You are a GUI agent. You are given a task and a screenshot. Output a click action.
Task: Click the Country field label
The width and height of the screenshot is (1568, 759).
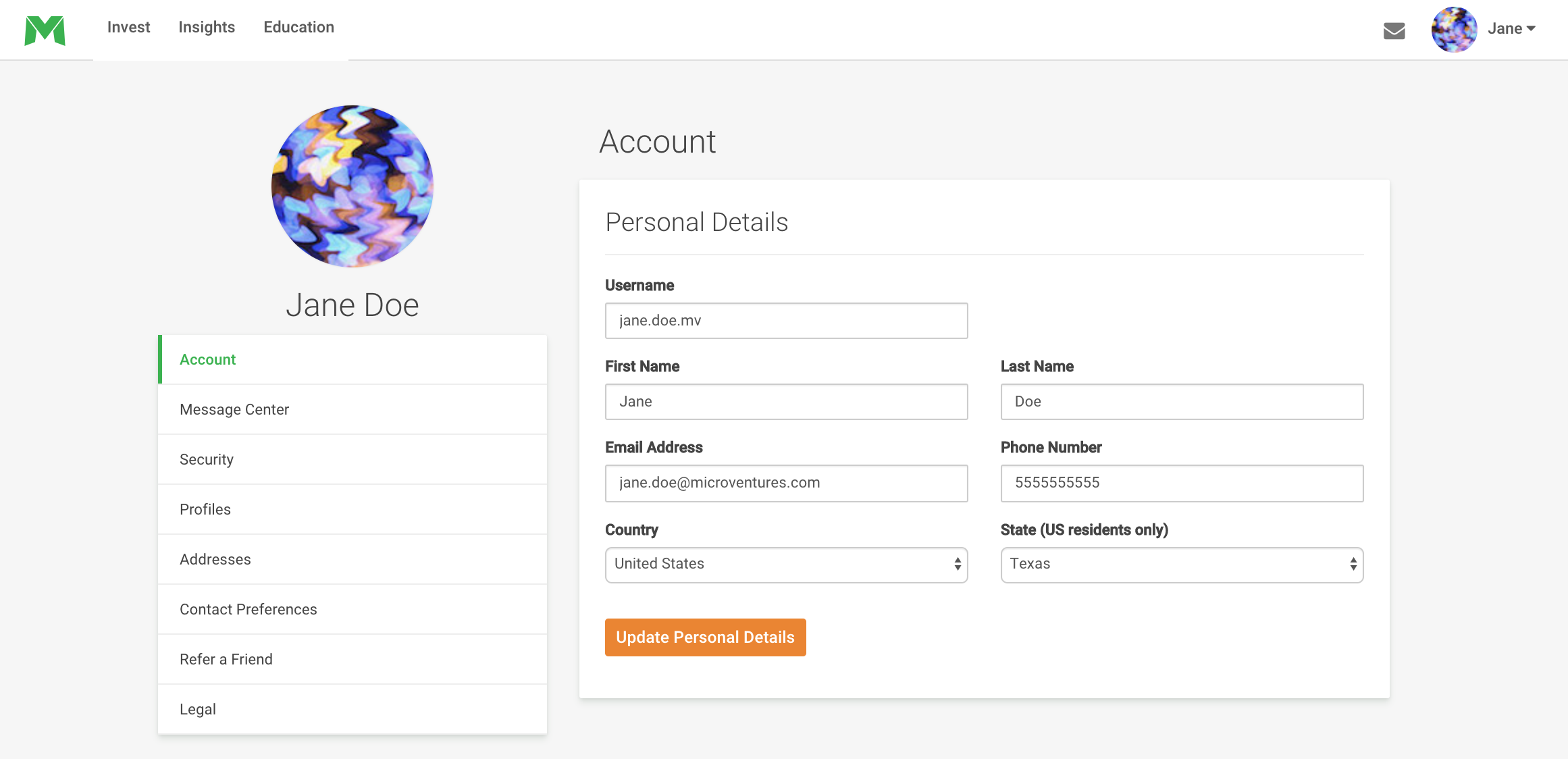click(631, 529)
